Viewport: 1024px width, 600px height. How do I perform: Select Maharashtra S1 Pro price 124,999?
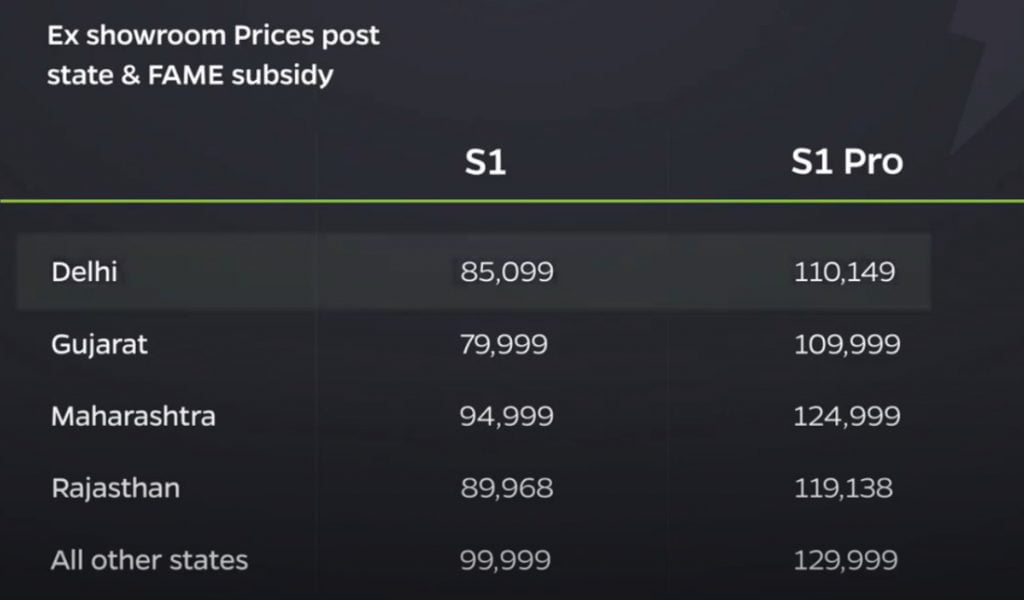tap(847, 416)
